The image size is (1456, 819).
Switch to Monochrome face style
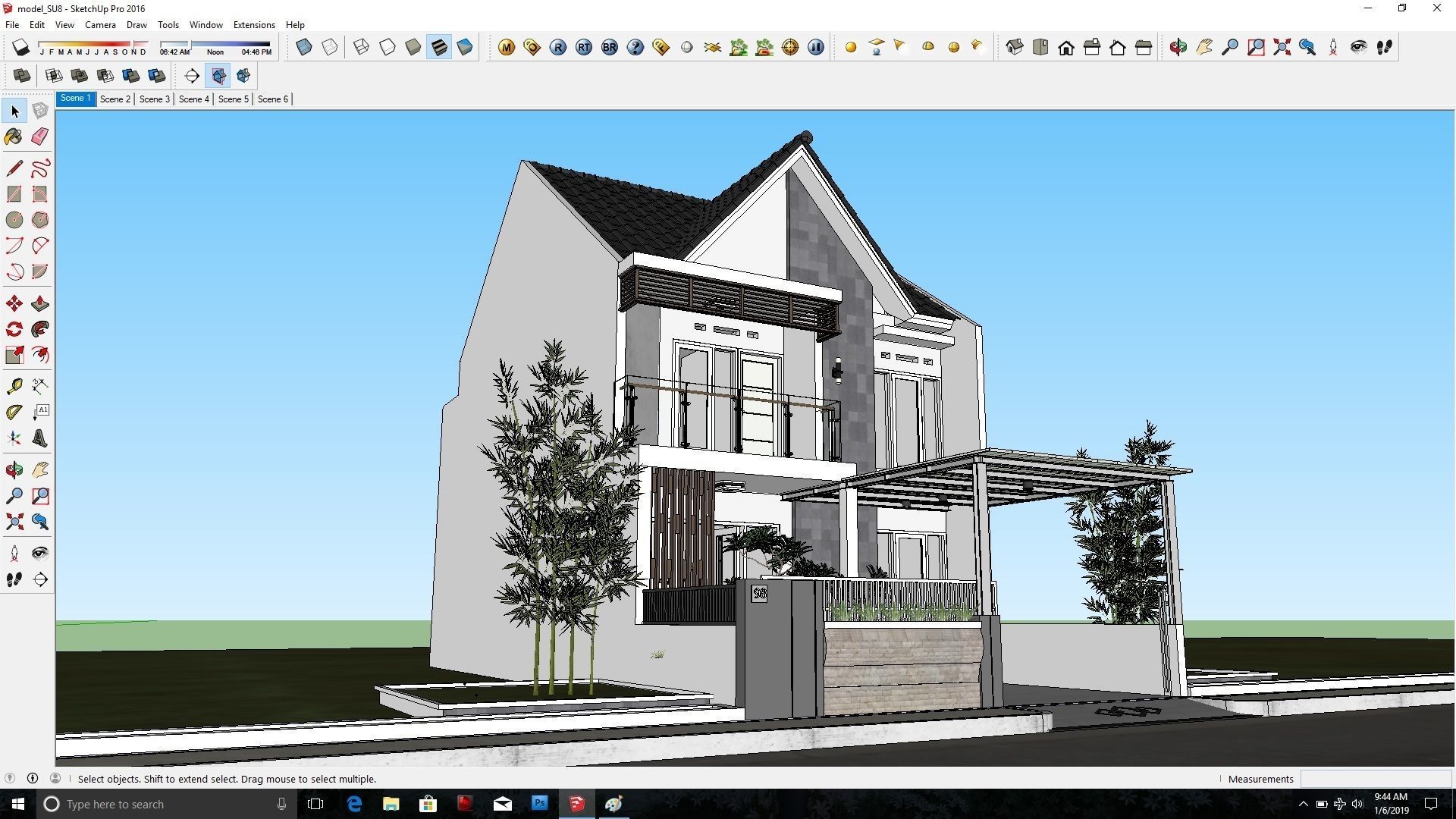(465, 47)
